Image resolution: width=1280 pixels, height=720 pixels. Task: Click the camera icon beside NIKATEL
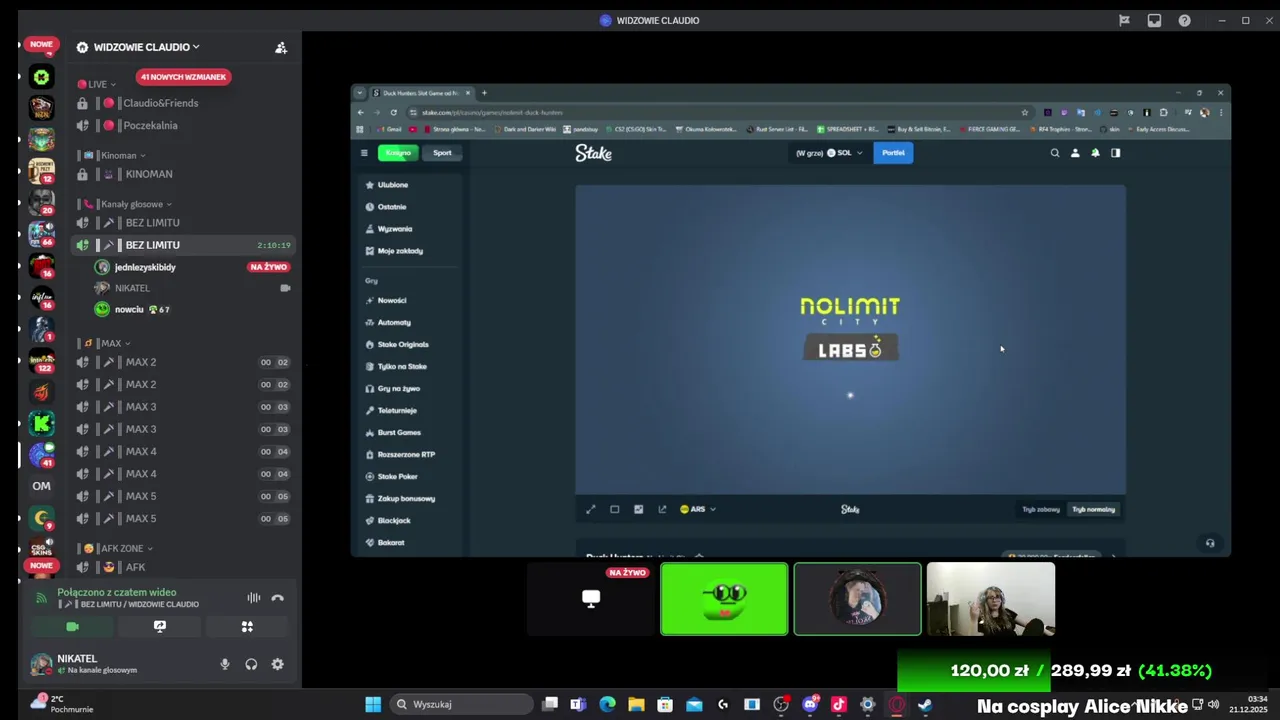(285, 288)
